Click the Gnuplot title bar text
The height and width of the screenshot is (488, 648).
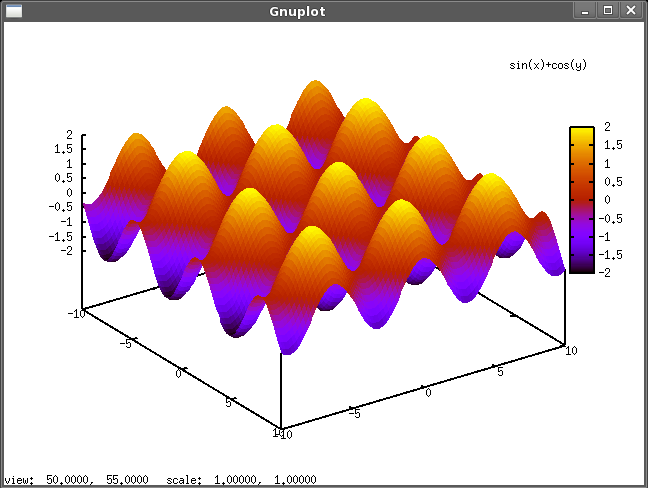pos(297,12)
